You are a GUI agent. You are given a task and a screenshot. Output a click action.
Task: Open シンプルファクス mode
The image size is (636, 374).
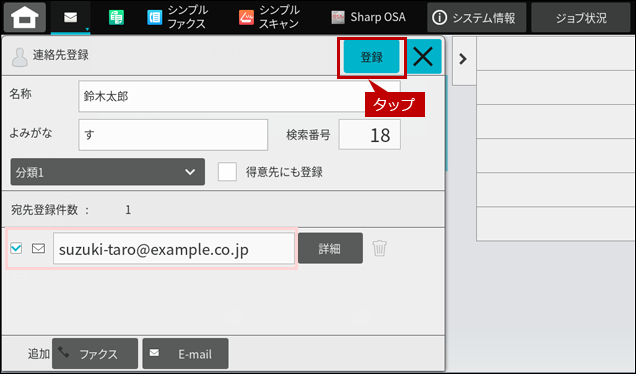coord(178,17)
